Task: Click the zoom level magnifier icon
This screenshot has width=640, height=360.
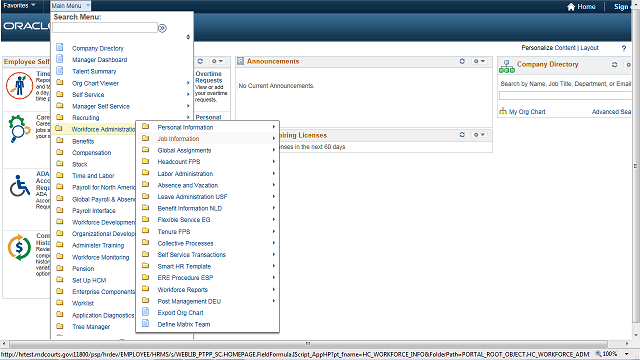Action: (x=598, y=353)
